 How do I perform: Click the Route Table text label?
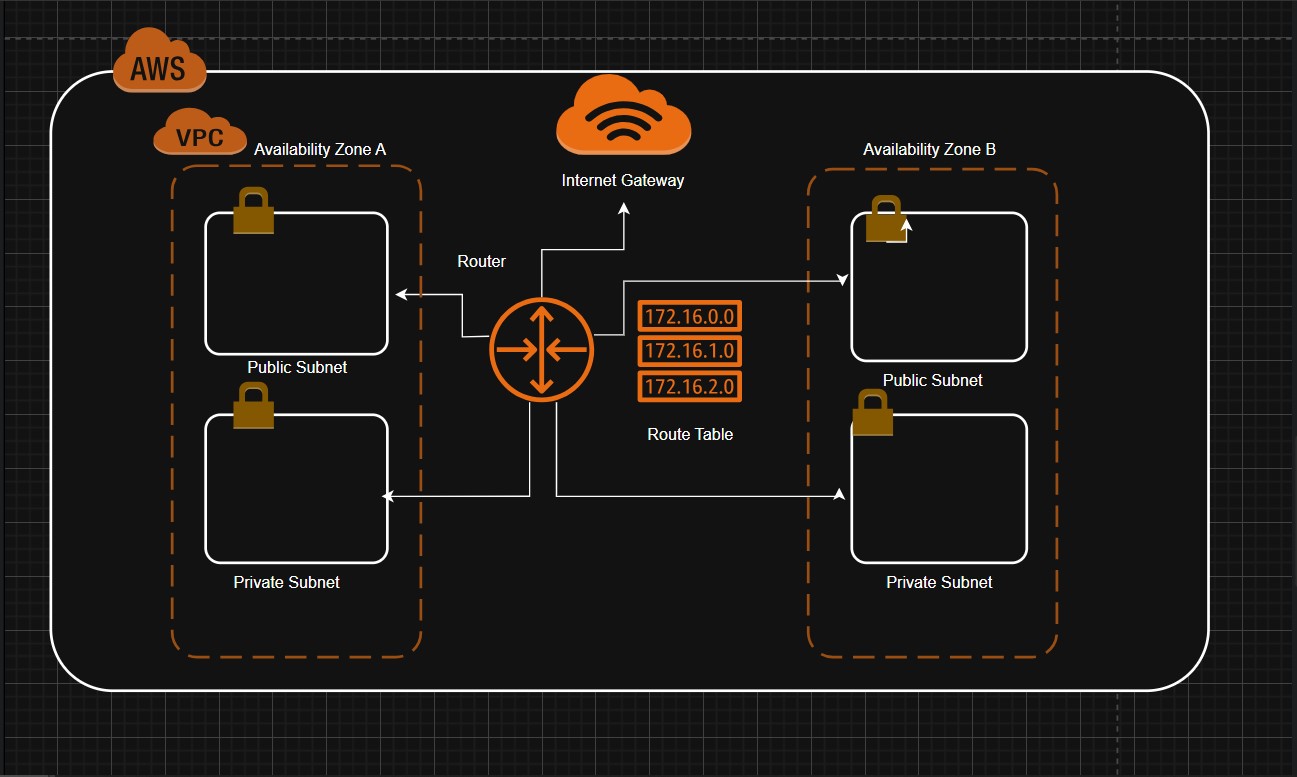click(690, 434)
